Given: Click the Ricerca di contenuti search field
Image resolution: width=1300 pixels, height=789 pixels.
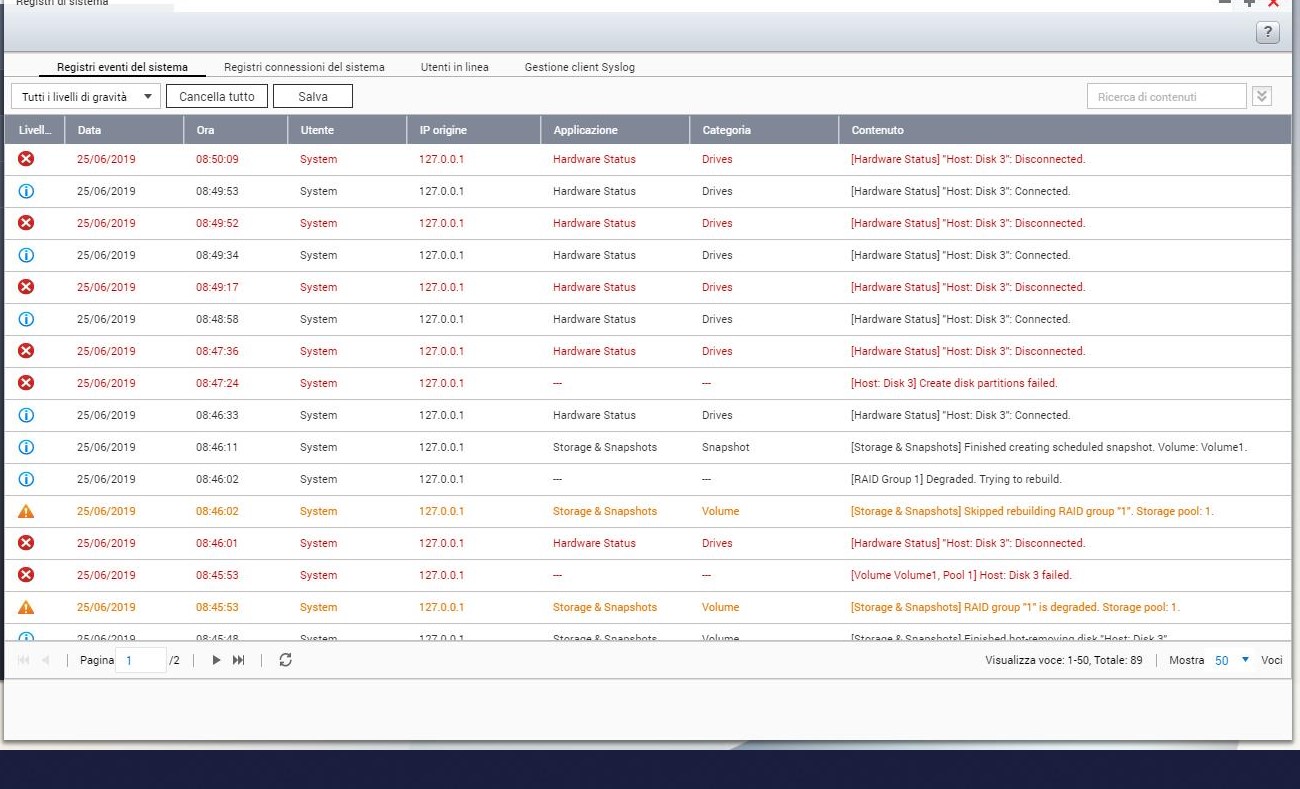Looking at the screenshot, I should [1166, 96].
